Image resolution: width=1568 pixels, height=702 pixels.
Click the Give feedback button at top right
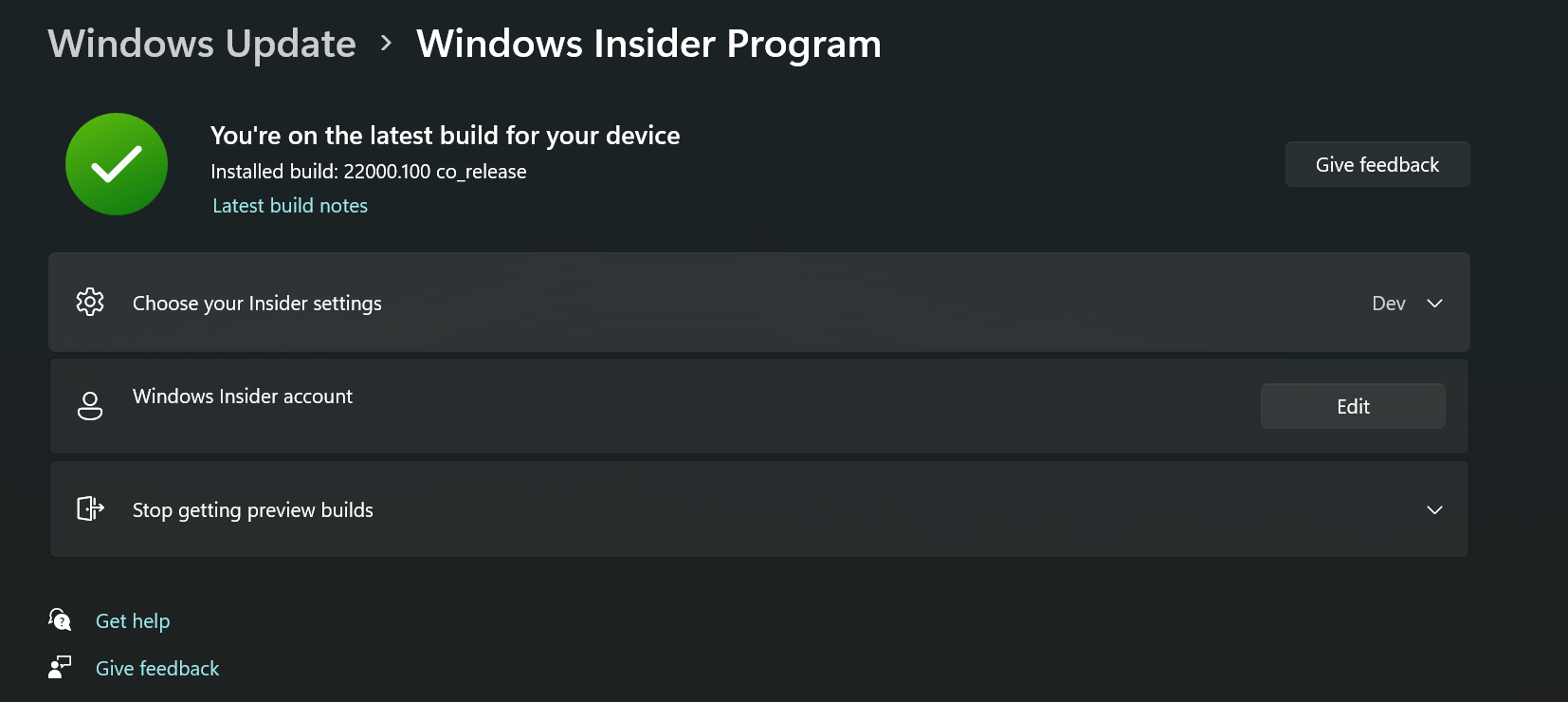(1377, 164)
